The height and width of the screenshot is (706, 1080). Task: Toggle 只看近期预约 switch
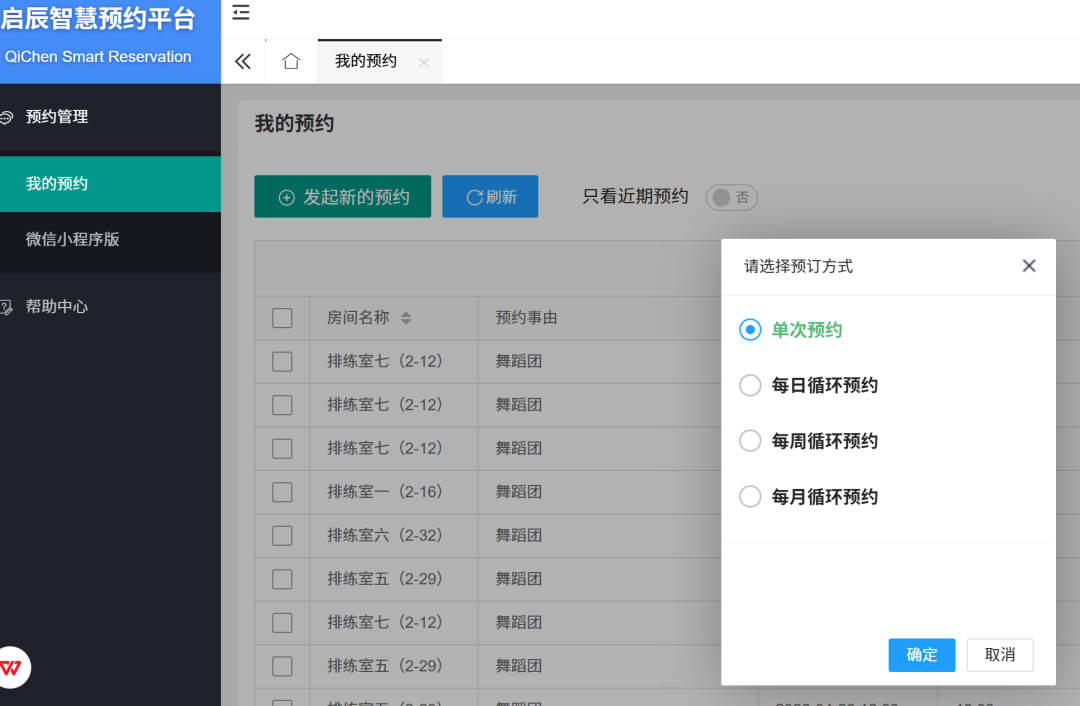731,198
